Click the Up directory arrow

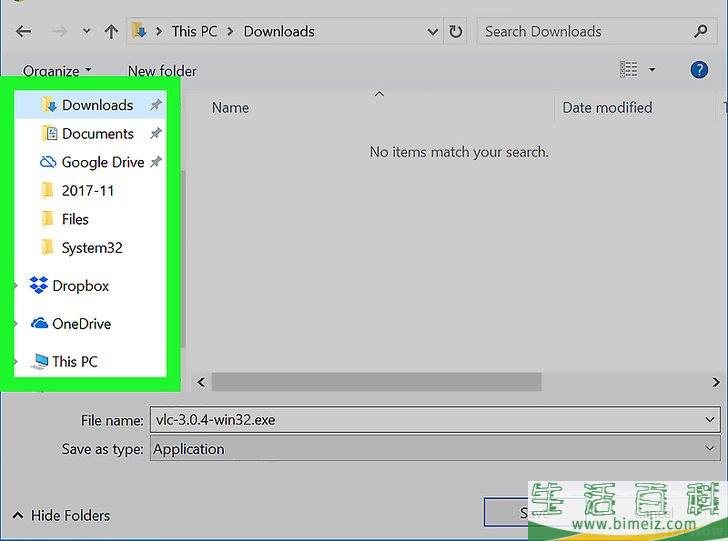click(110, 32)
